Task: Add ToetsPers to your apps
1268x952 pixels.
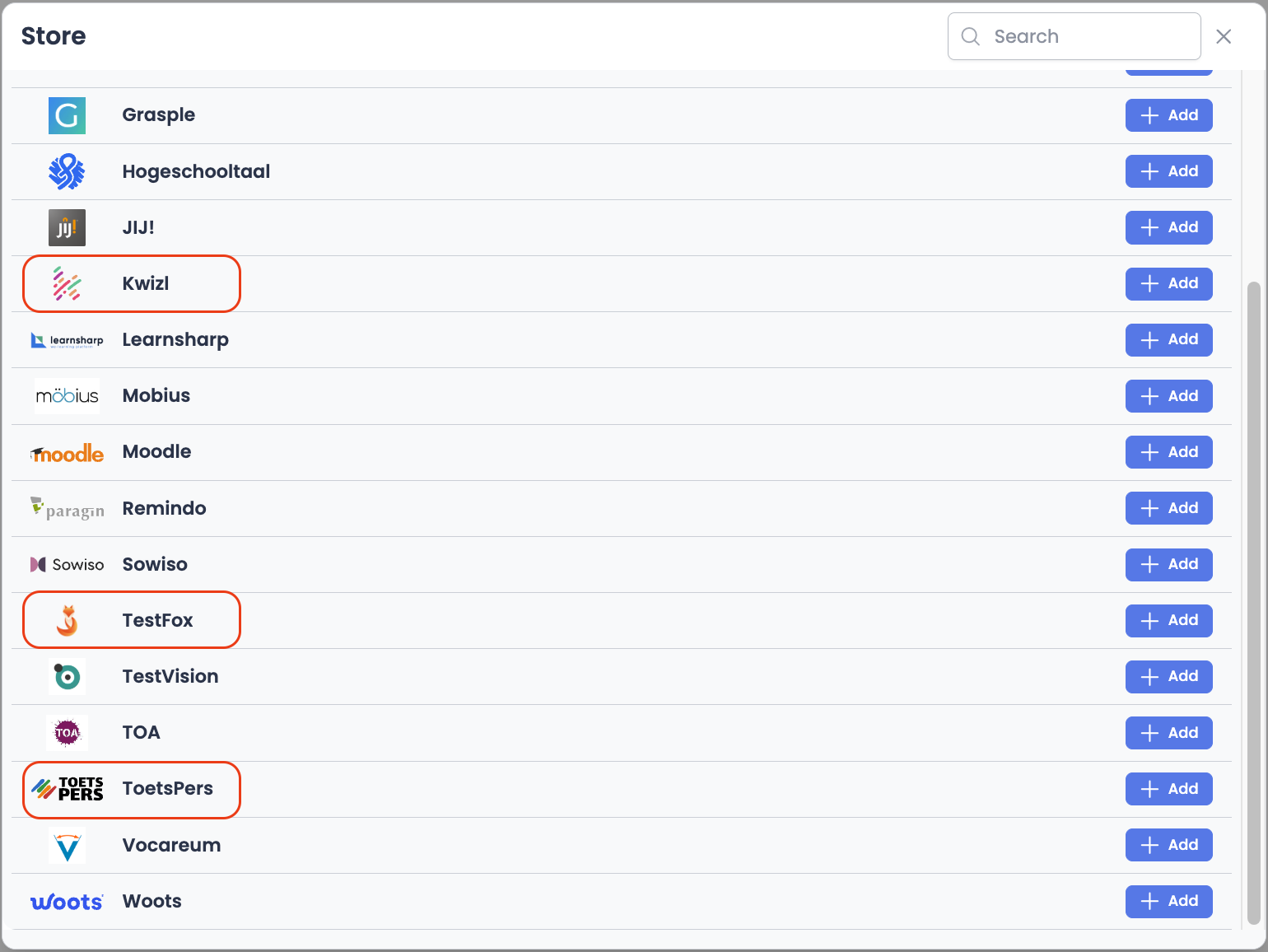Action: click(x=1168, y=789)
